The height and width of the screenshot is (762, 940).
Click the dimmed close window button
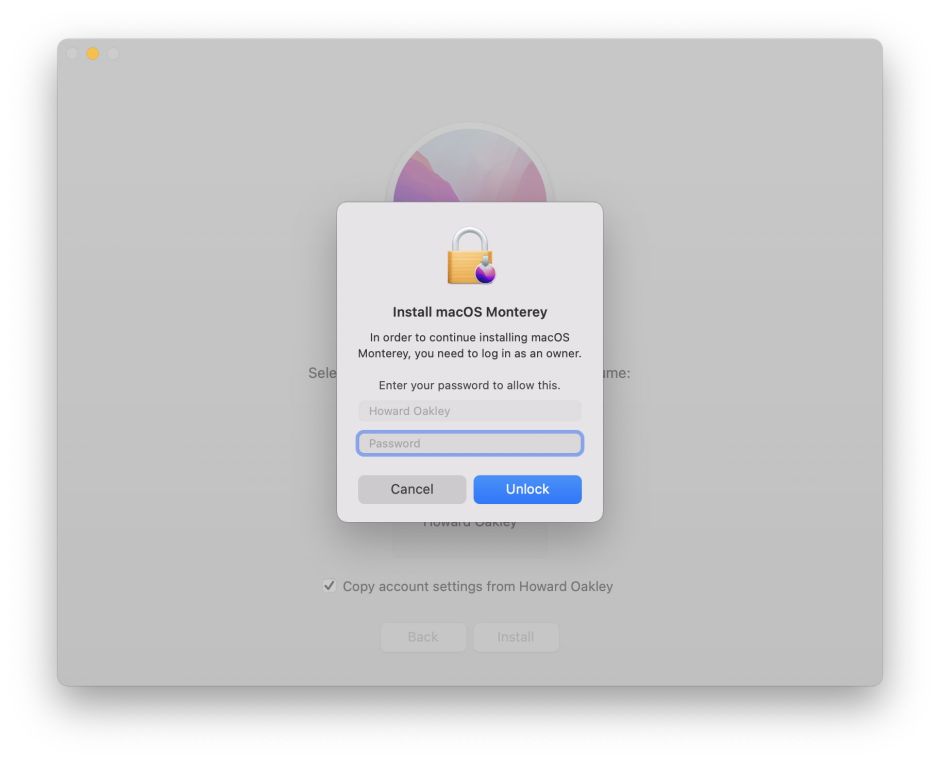click(72, 54)
